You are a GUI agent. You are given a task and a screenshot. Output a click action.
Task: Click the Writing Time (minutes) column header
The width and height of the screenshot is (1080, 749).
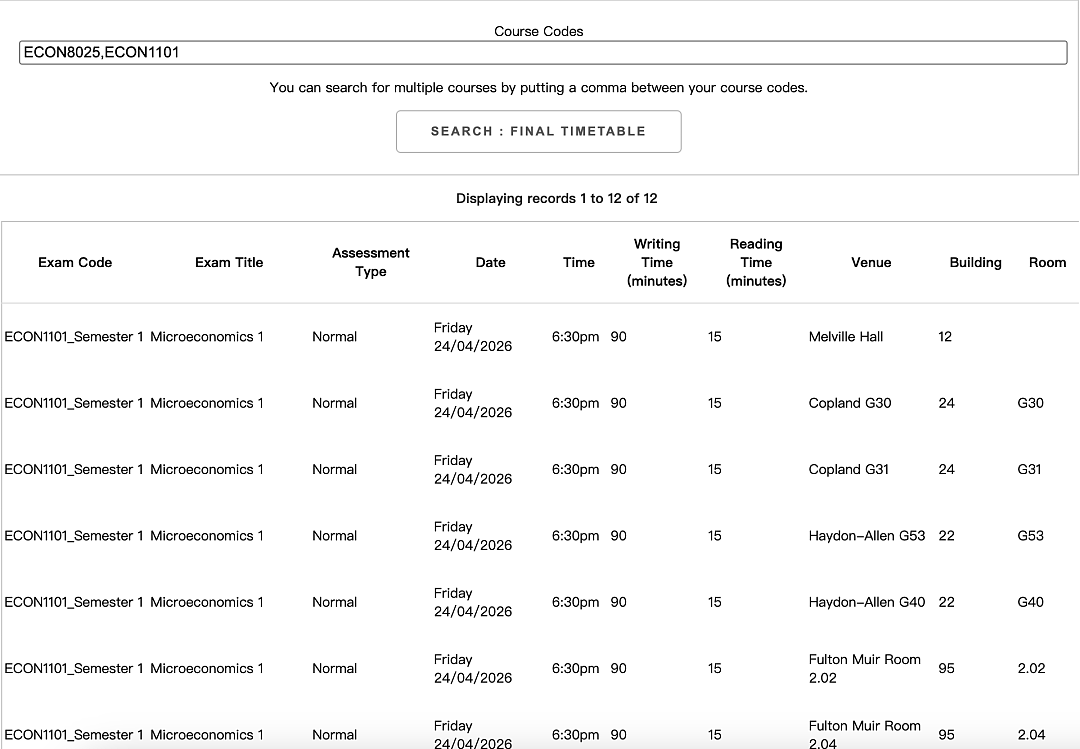657,263
